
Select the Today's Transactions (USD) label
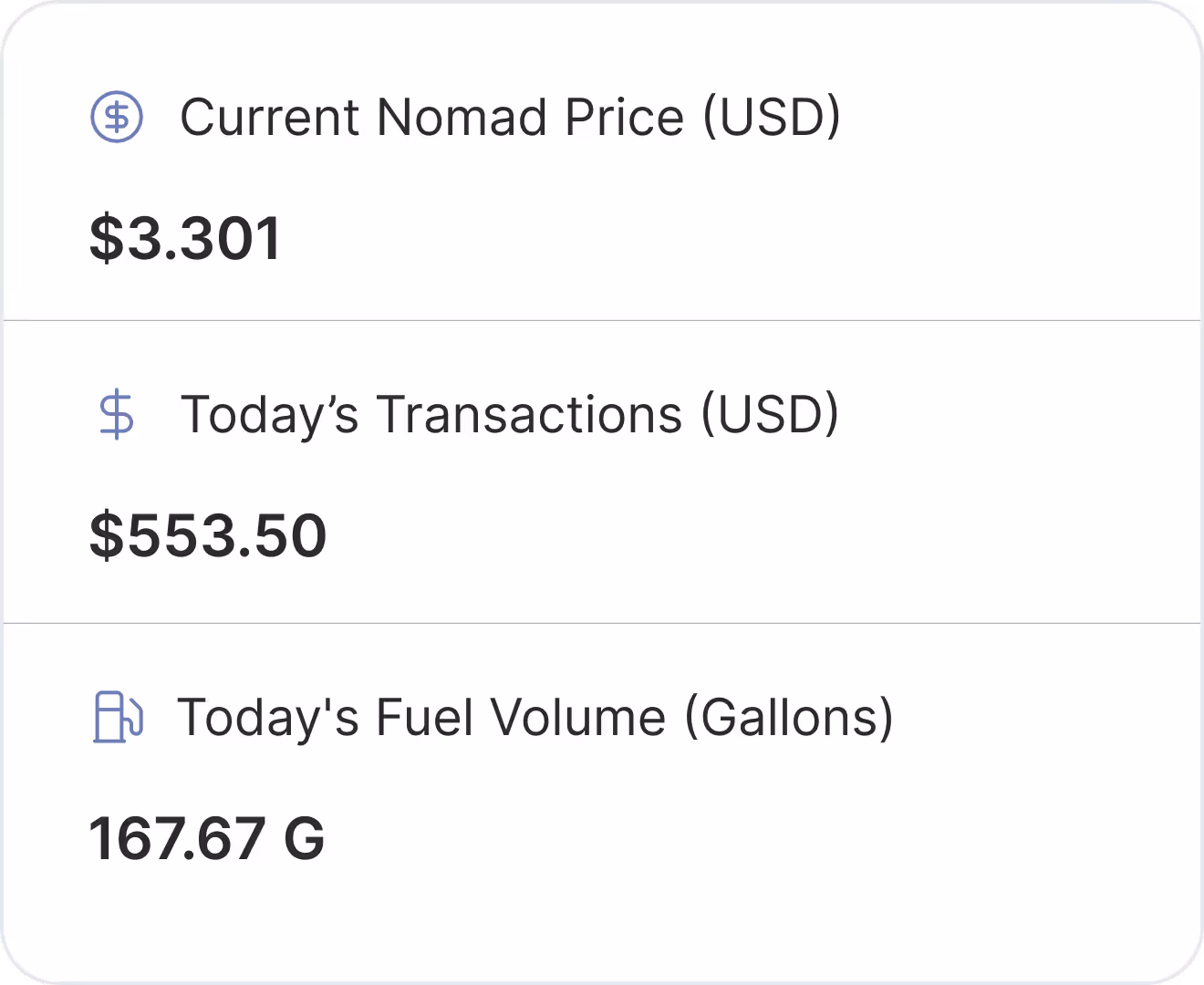coord(511,415)
